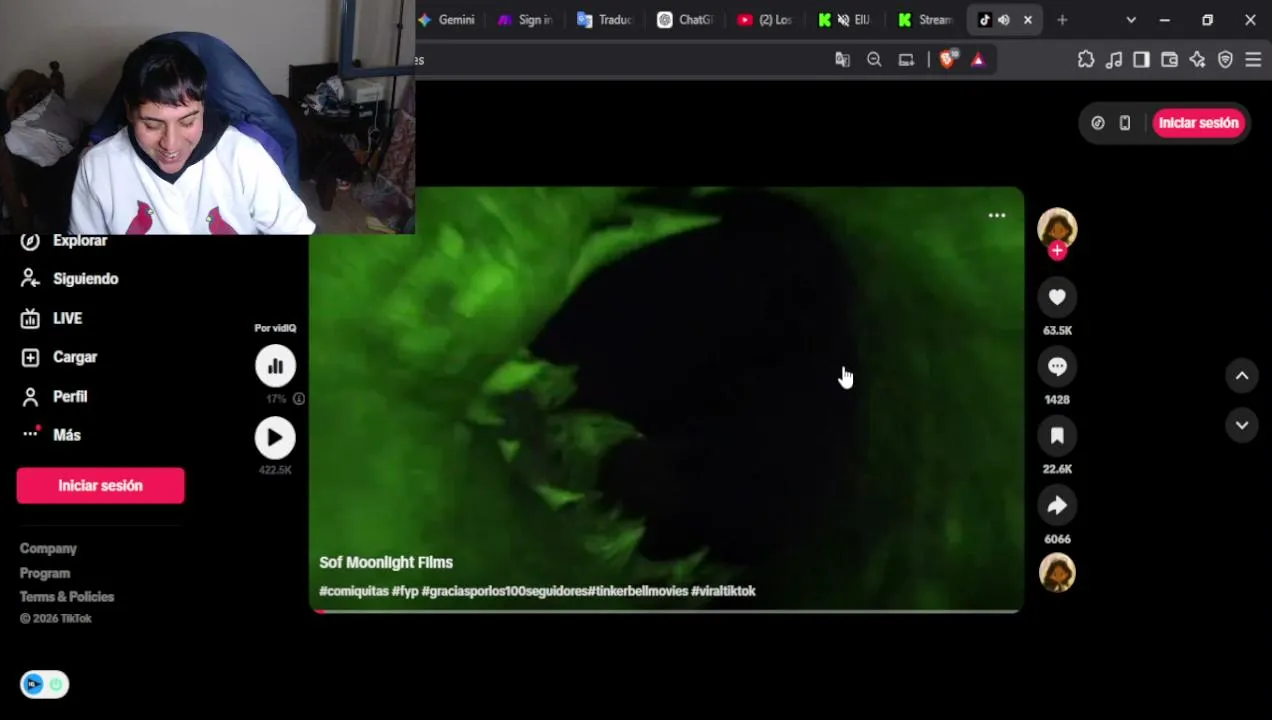1272x720 pixels.
Task: Click the translate page icon in address bar
Action: 842,60
